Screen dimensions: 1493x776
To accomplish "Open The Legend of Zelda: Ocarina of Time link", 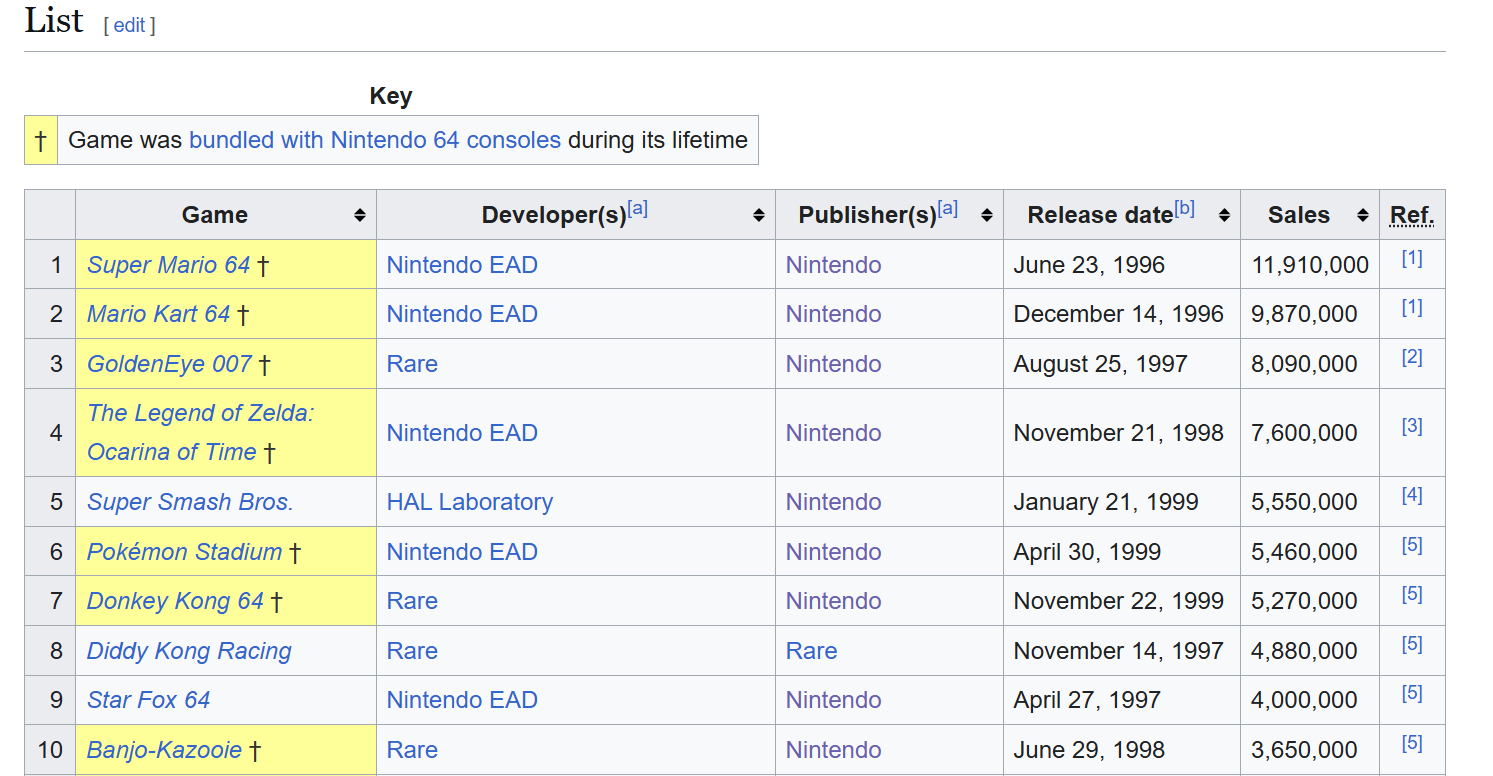I will [x=200, y=432].
